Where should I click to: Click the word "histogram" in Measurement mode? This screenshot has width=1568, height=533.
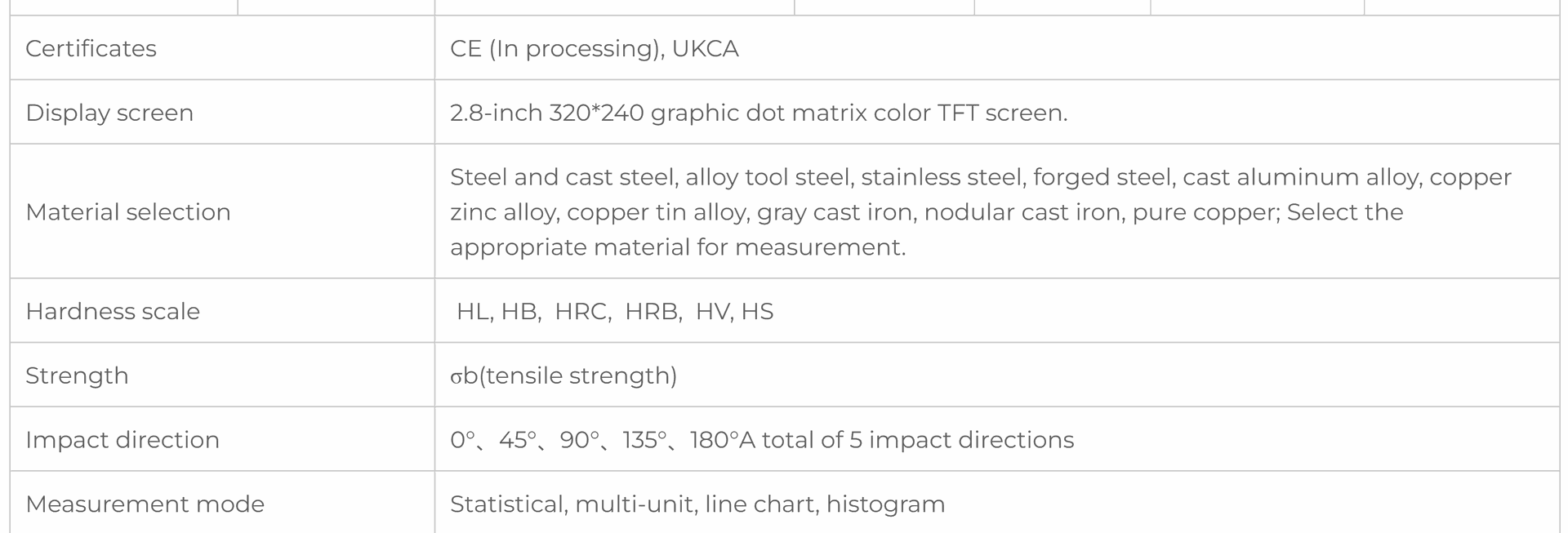(885, 504)
